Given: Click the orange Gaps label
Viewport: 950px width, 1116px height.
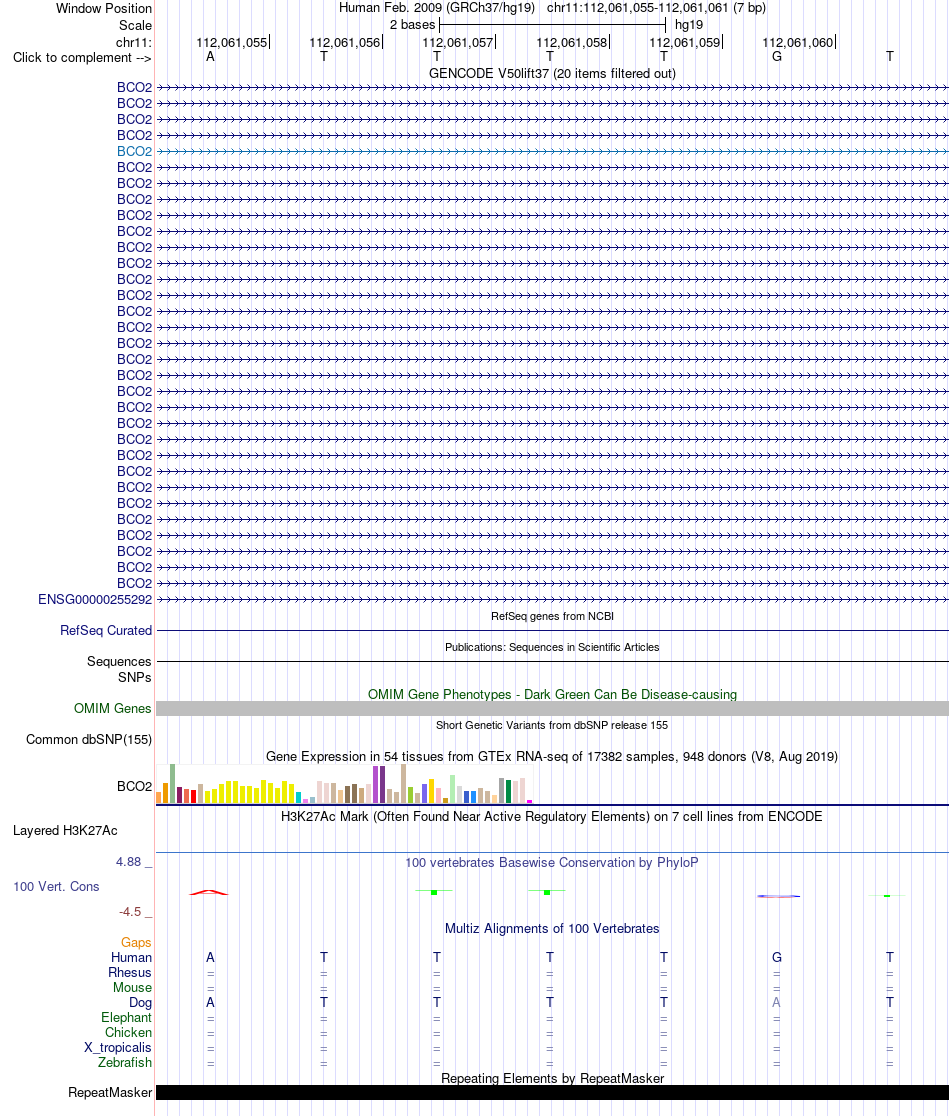Looking at the screenshot, I should click(136, 942).
